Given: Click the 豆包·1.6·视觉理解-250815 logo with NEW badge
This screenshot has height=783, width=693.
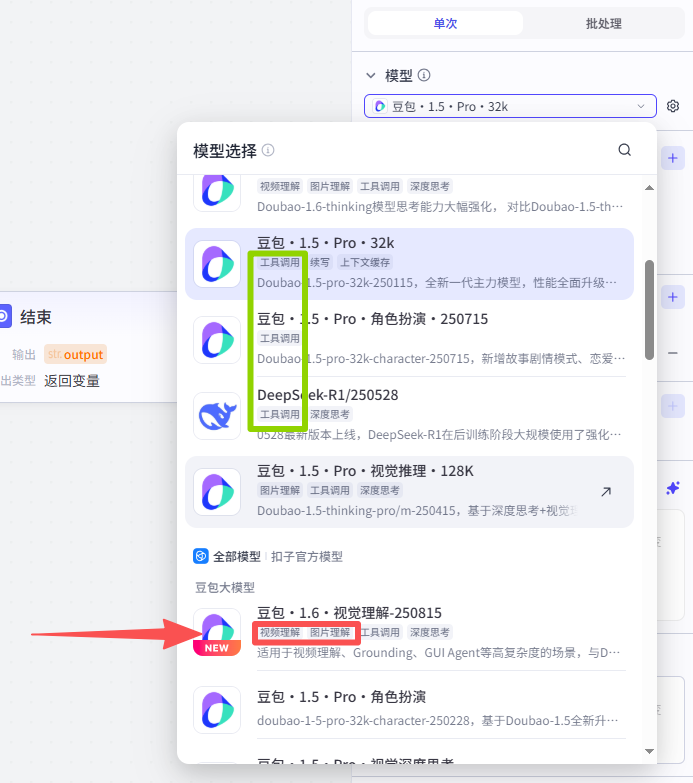Looking at the screenshot, I should (217, 632).
